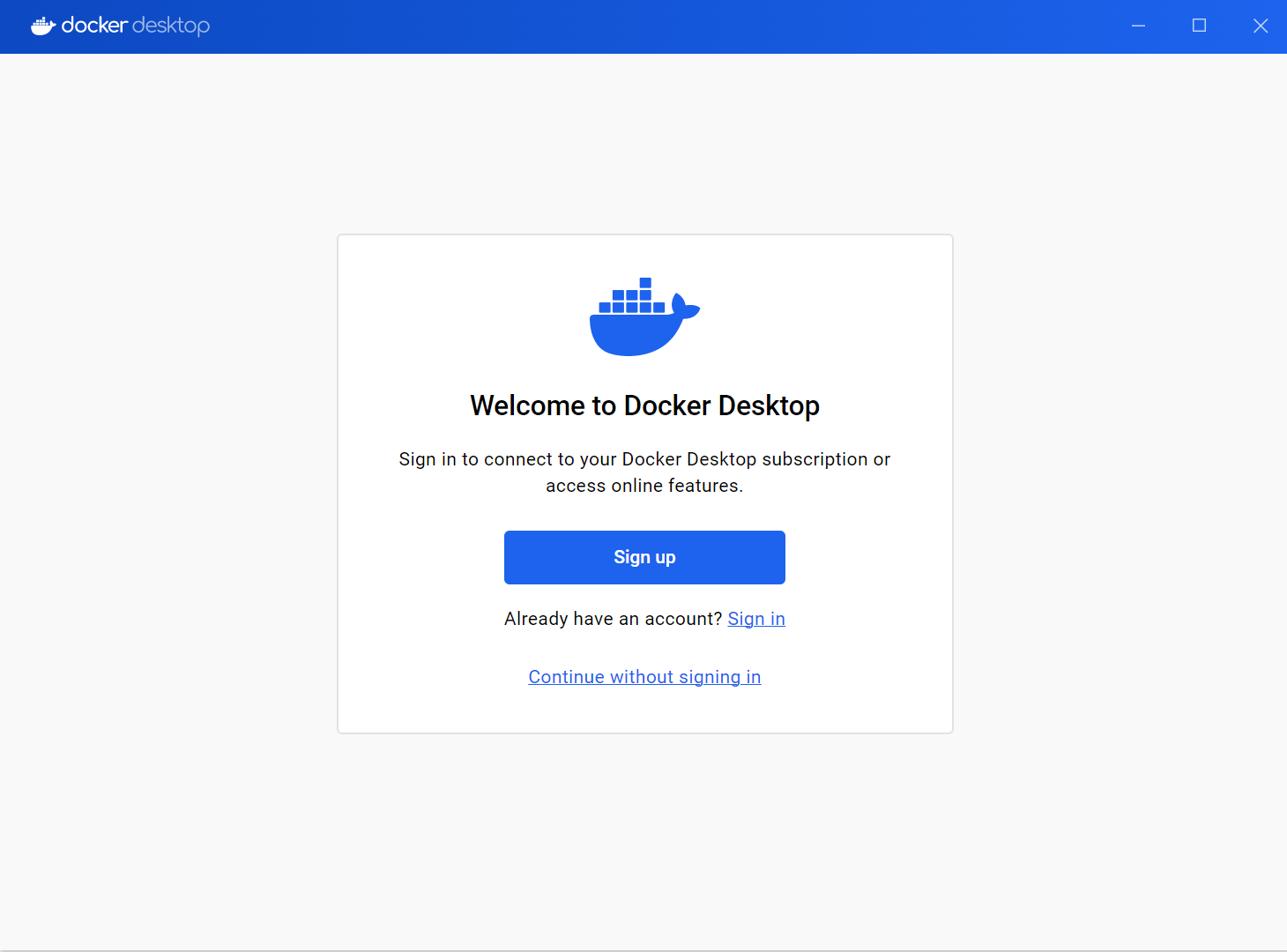Click the 'Already have an account?' text
Viewport: 1287px width, 952px height.
613,619
